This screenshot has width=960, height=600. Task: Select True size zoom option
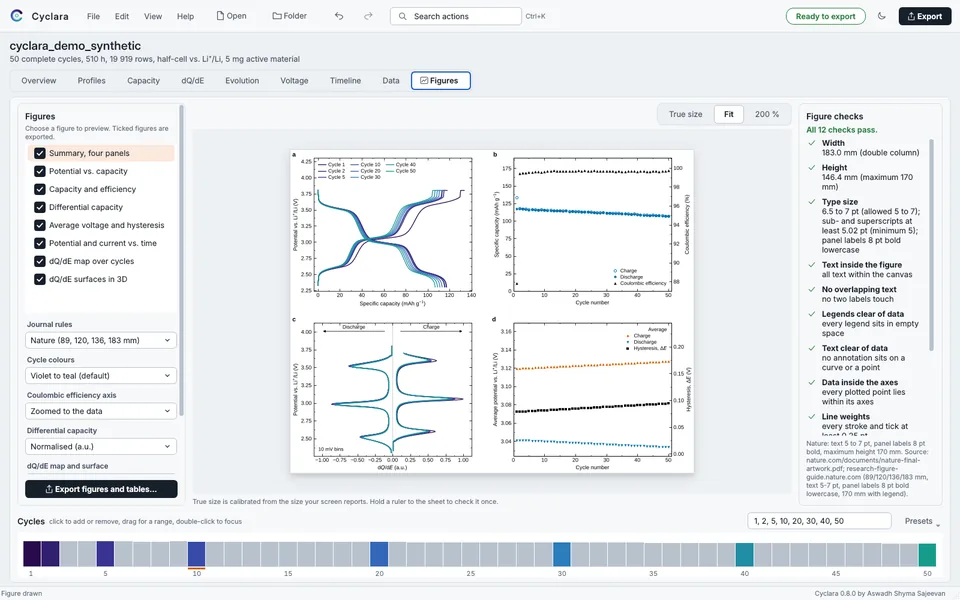click(x=686, y=114)
